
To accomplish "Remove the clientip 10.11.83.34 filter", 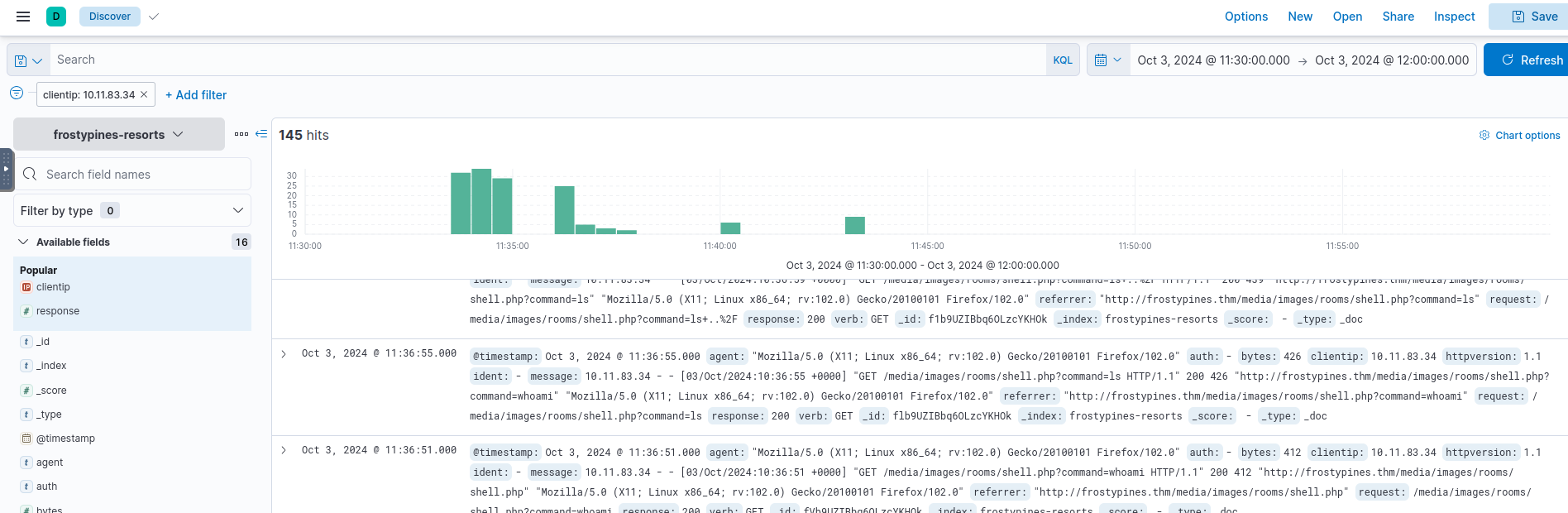I will 144,94.
